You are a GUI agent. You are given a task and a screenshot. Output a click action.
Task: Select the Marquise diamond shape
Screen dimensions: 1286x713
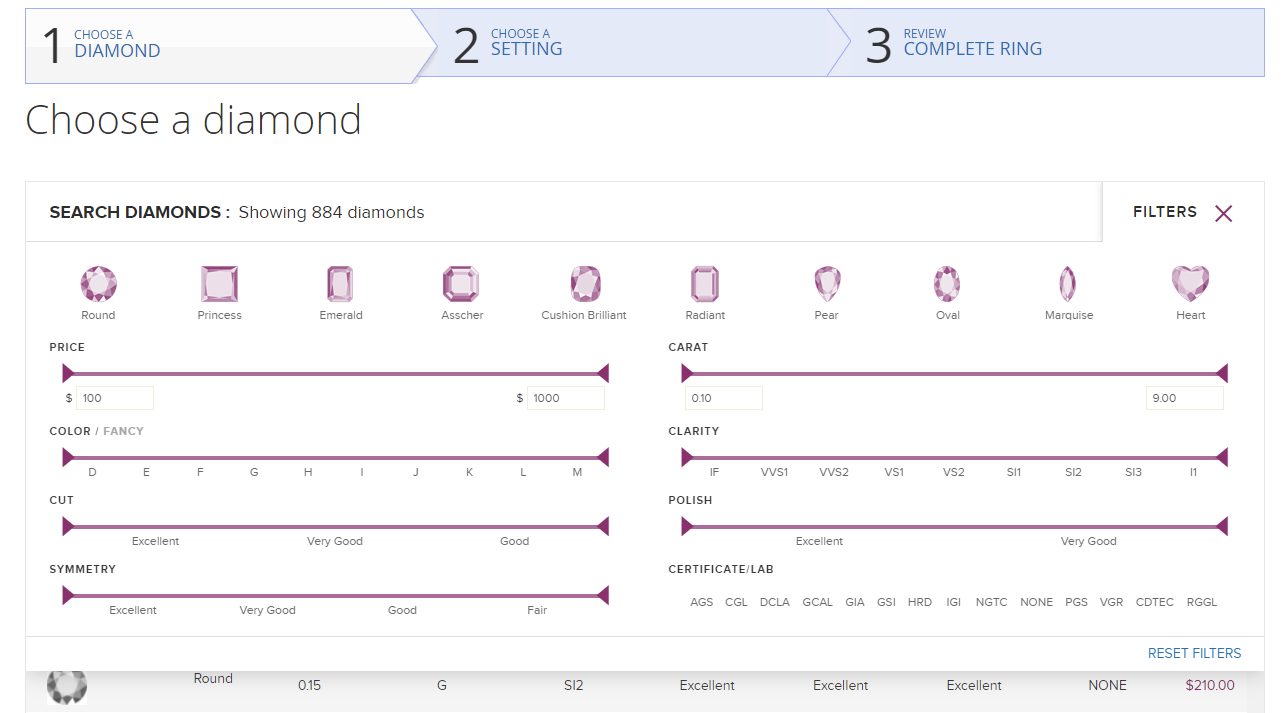[x=1068, y=285]
